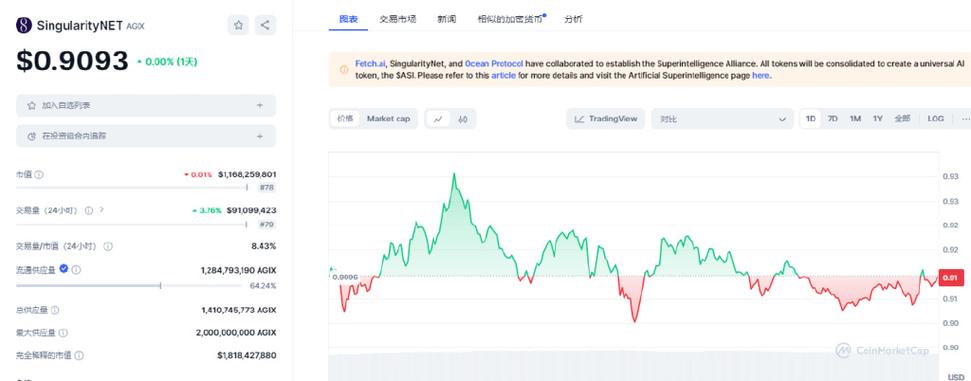This screenshot has height=381, width=971.
Task: Click the share icon button
Action: pyautogui.click(x=265, y=25)
